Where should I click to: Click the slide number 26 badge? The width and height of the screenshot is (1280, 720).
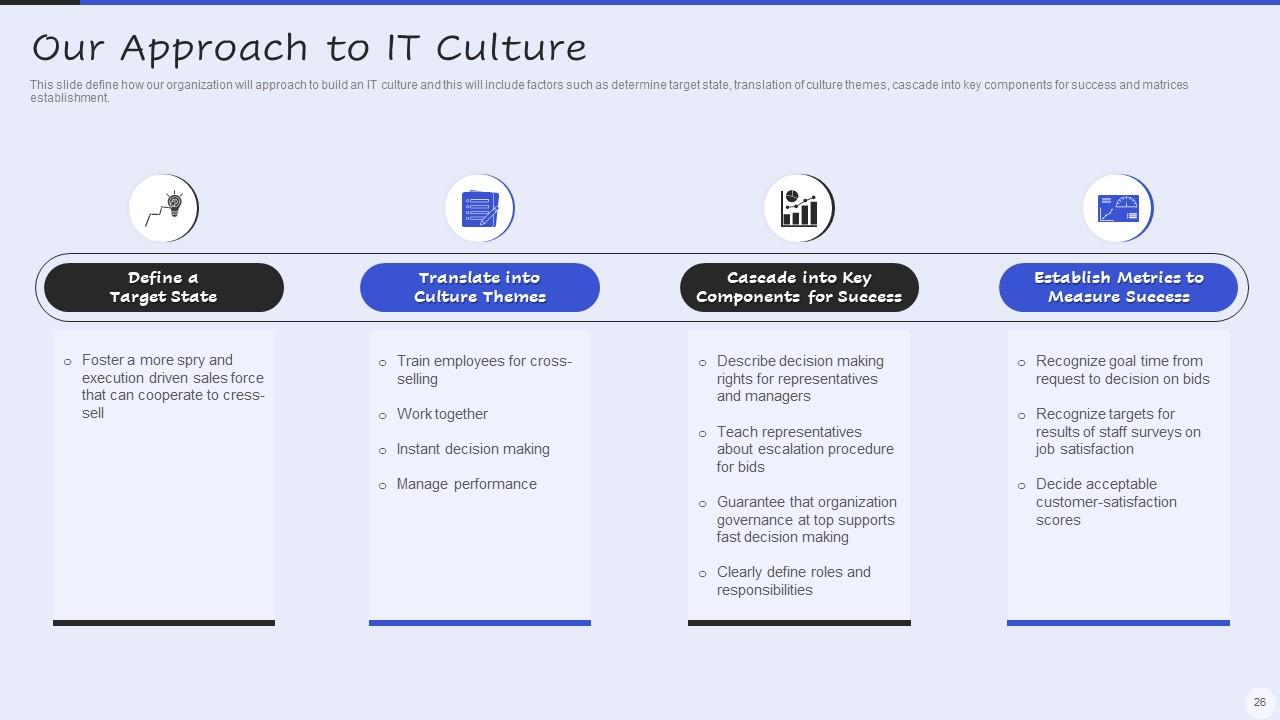tap(1260, 702)
